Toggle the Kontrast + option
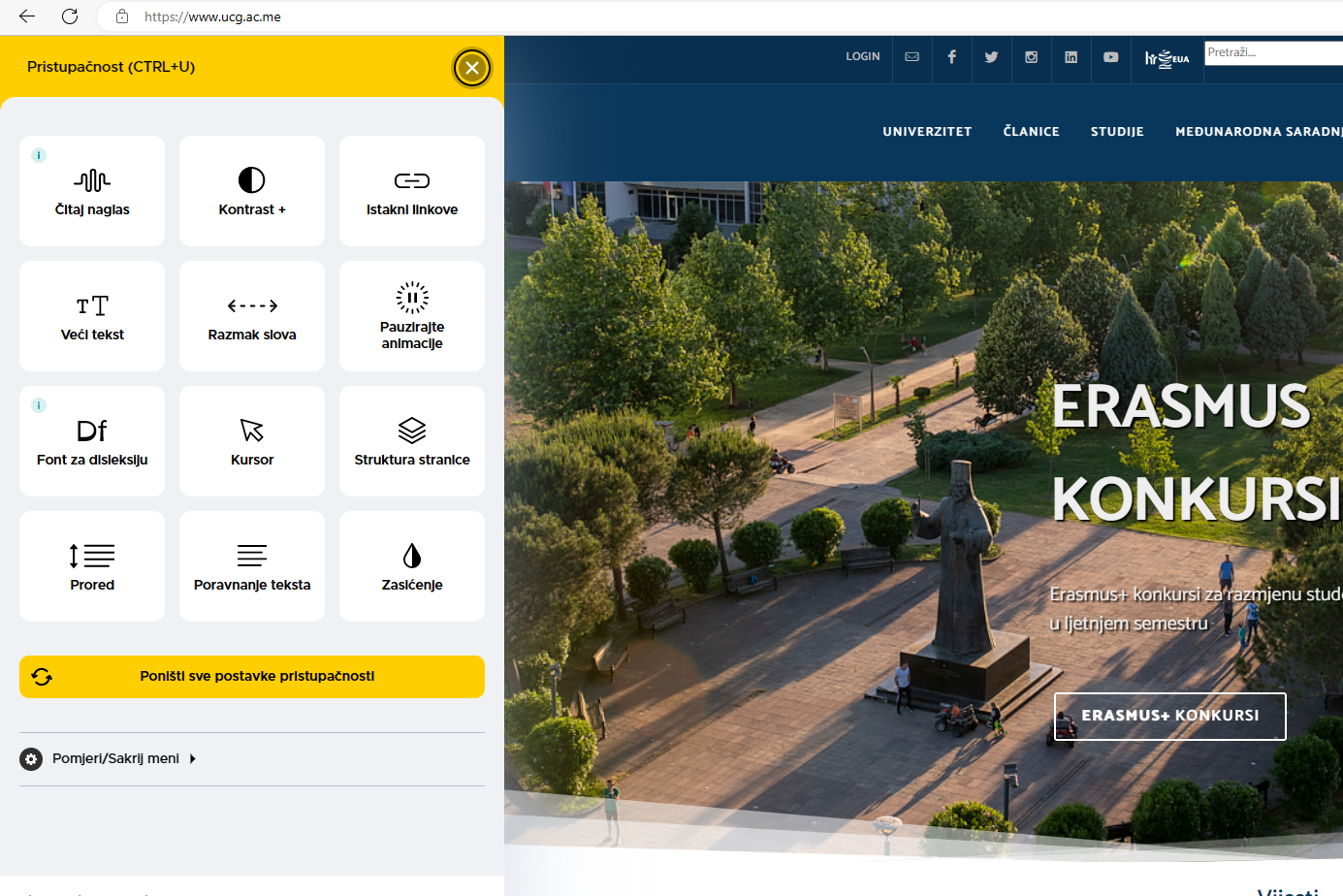 (252, 191)
